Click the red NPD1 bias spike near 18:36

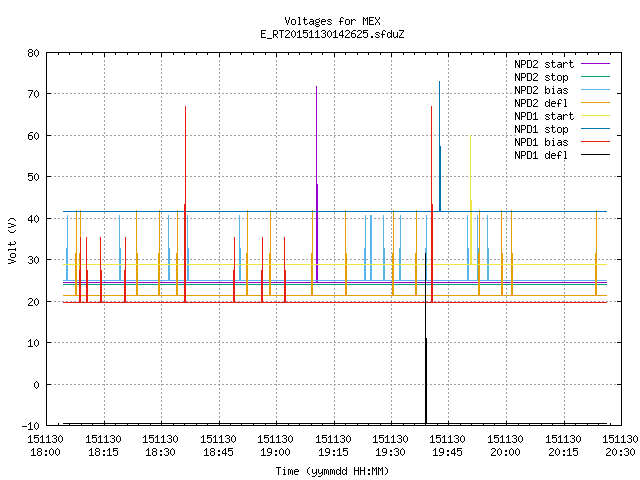coord(185,204)
